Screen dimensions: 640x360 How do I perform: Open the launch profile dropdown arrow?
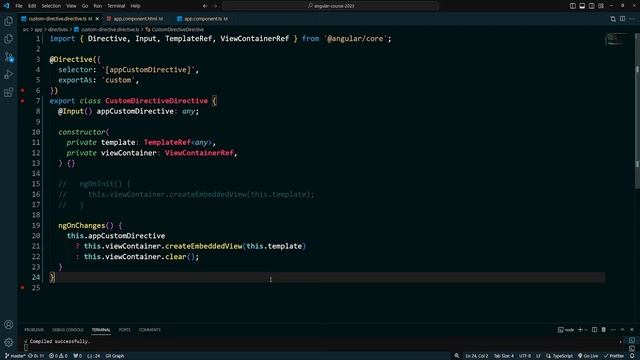pos(586,330)
